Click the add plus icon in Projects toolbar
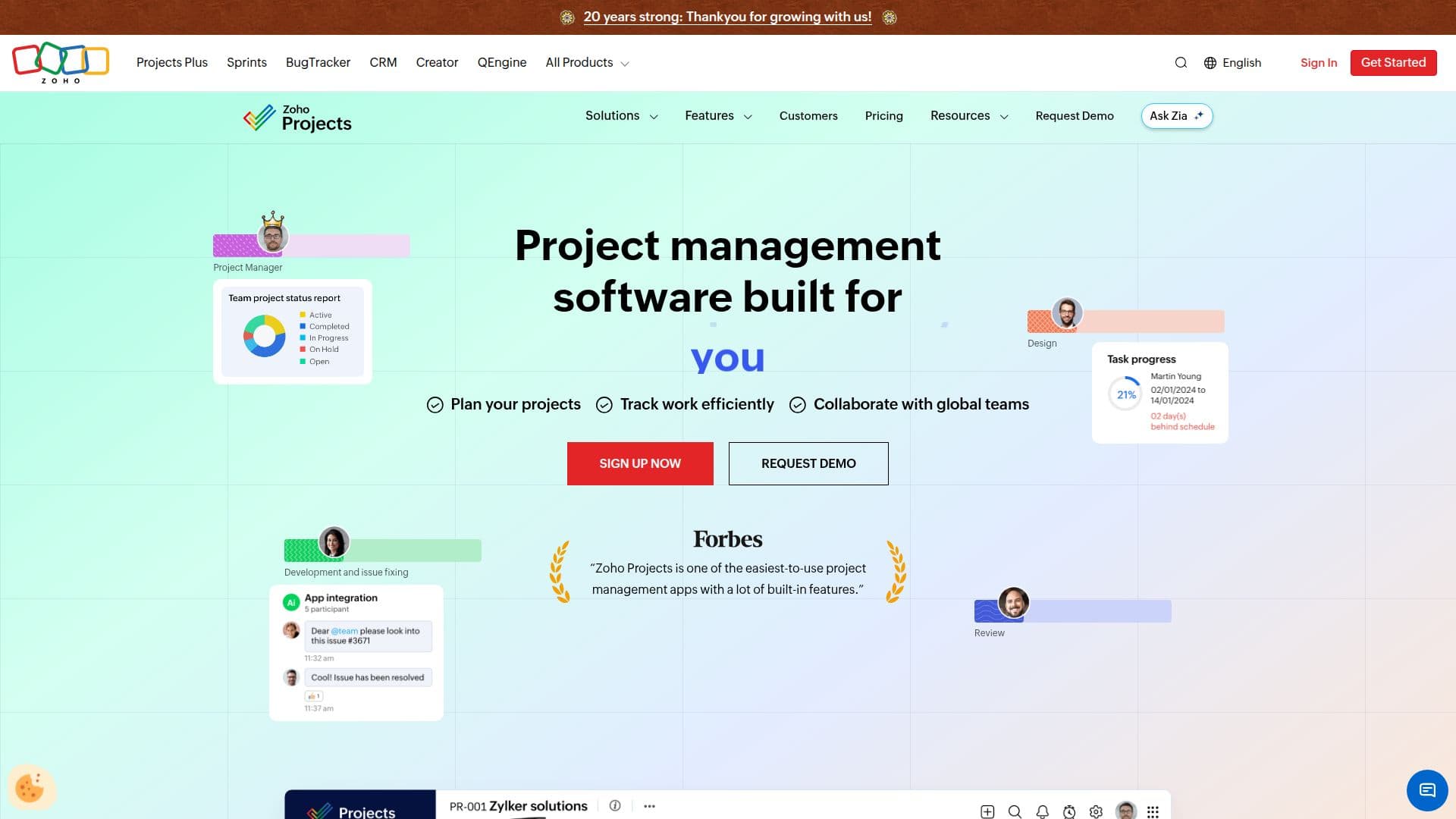 tap(987, 811)
